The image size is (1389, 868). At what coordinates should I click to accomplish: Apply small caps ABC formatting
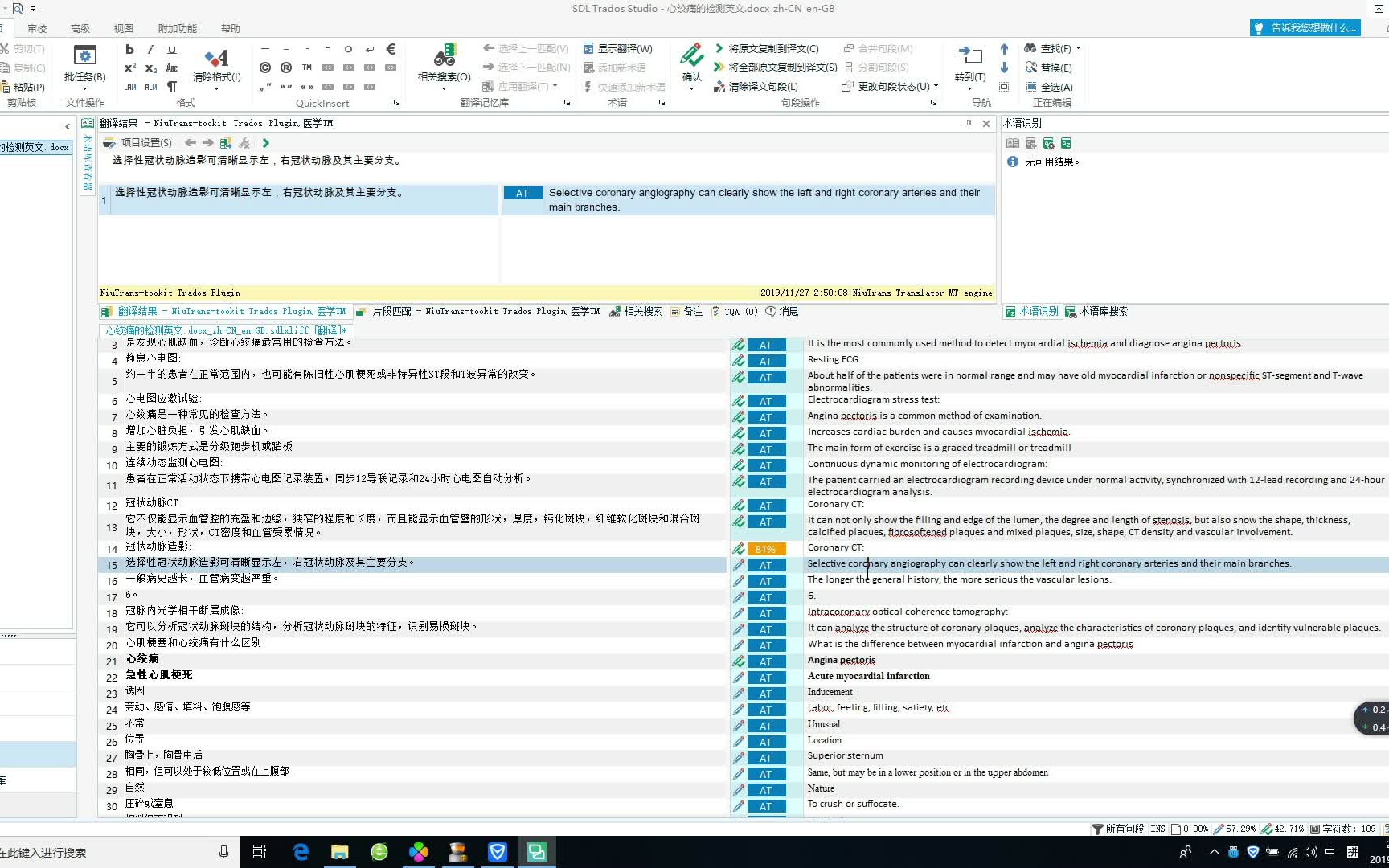(171, 68)
